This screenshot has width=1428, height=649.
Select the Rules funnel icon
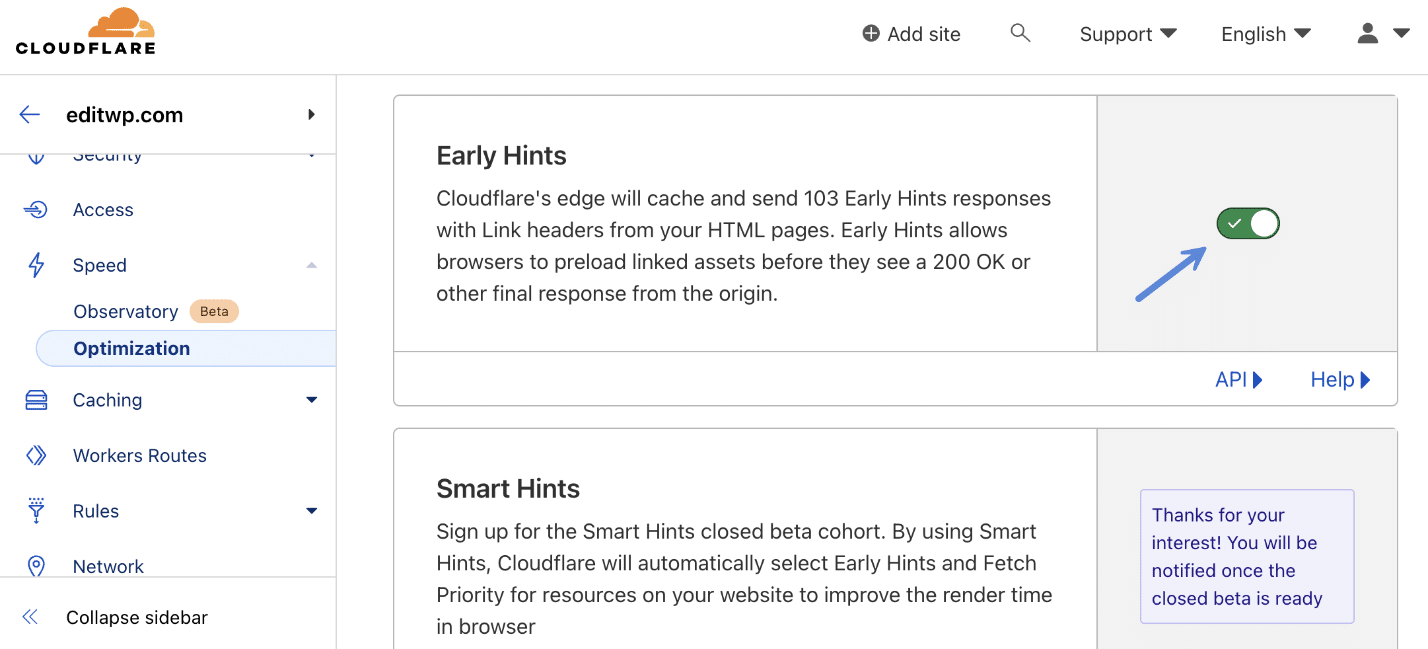point(36,511)
